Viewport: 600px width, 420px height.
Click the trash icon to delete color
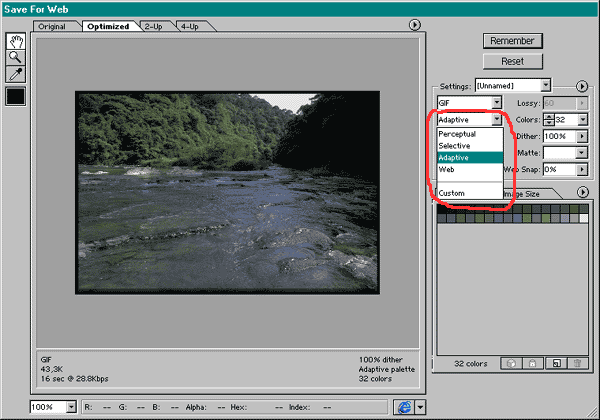(578, 363)
